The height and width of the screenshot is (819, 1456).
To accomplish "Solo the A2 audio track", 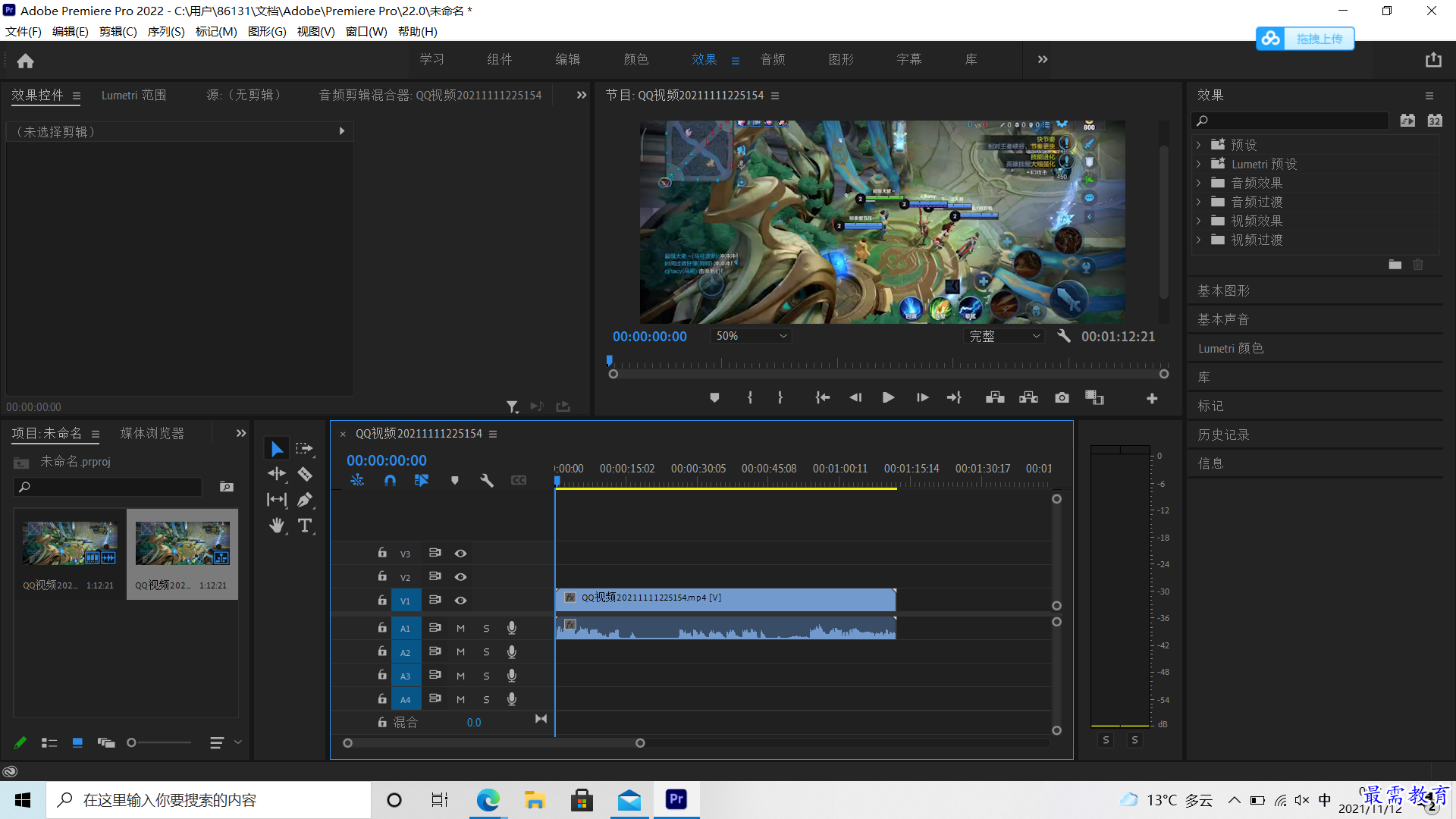I will click(486, 652).
